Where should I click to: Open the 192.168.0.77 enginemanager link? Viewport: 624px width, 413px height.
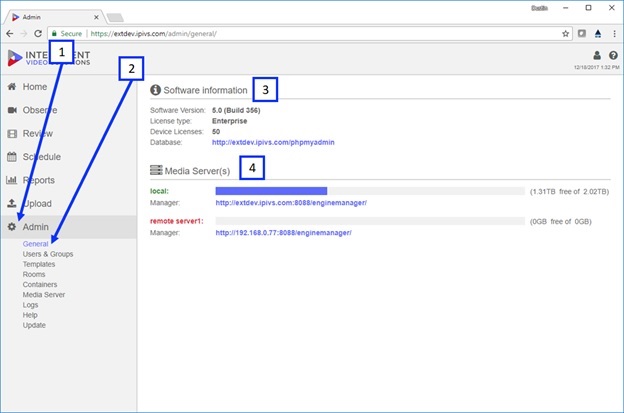pyautogui.click(x=283, y=233)
